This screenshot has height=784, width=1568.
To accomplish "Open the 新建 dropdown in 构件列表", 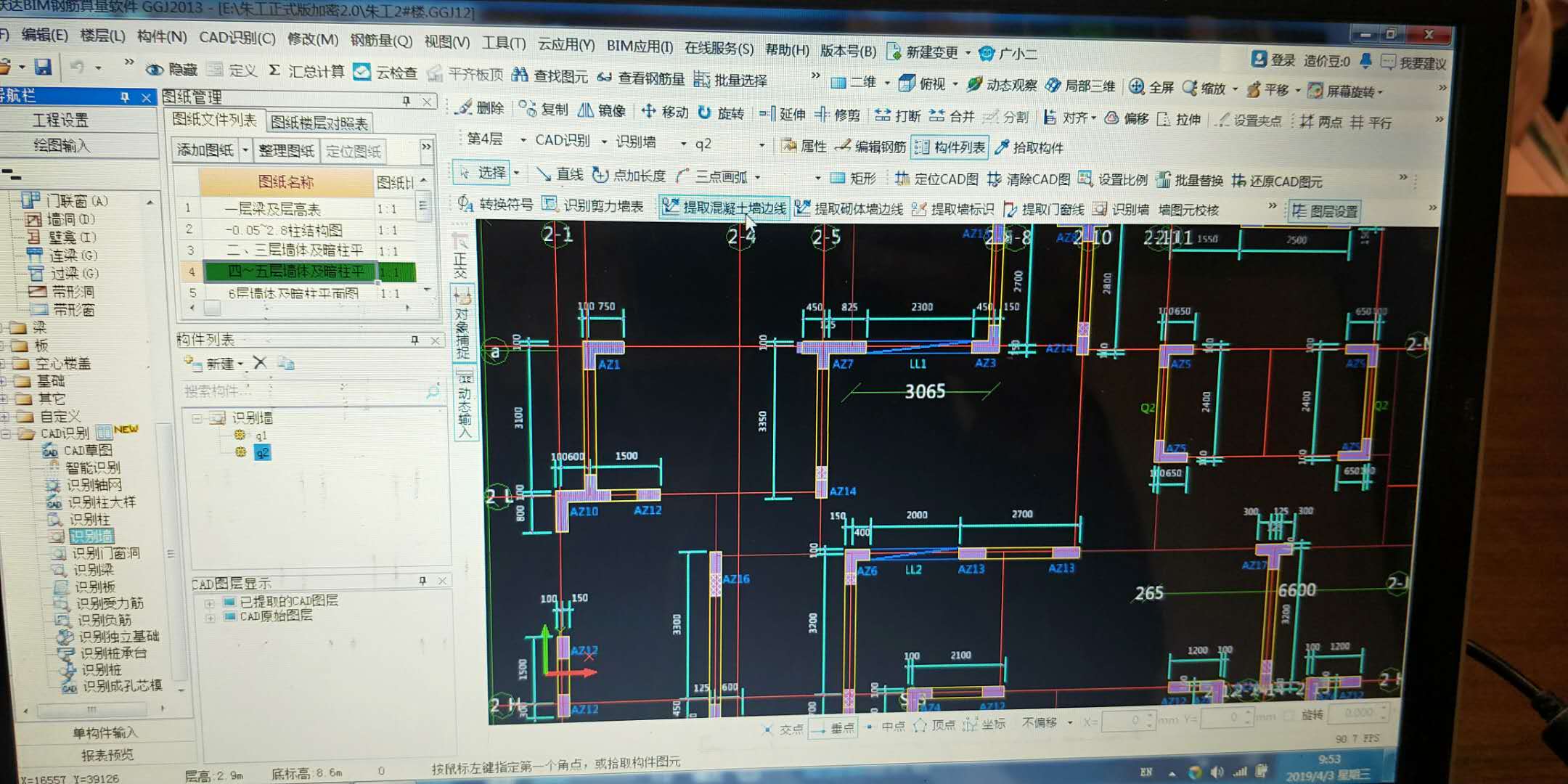I will (x=241, y=364).
